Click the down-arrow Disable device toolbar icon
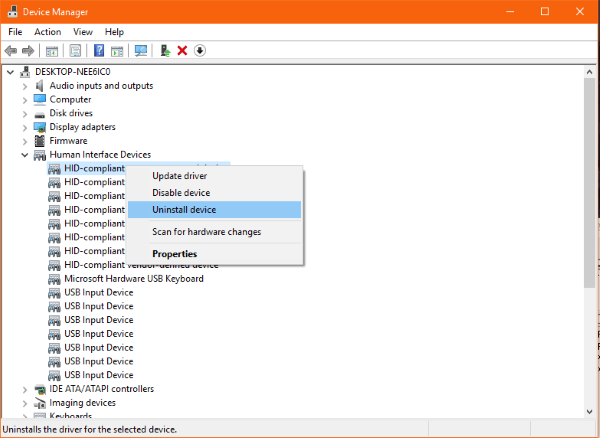The image size is (600, 438). click(x=200, y=51)
